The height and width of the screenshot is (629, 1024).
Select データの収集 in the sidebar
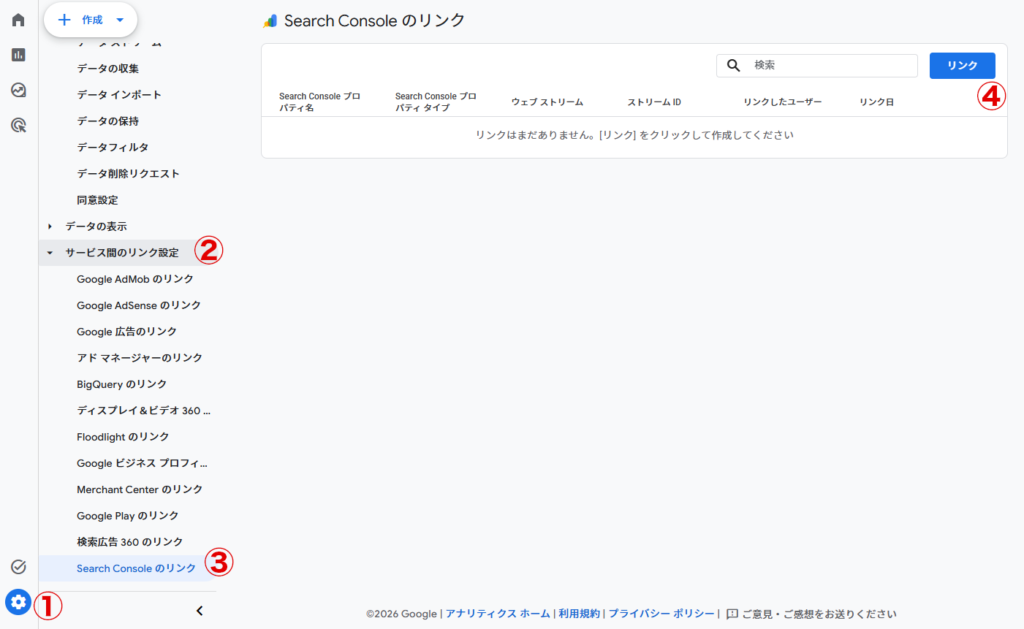click(108, 69)
